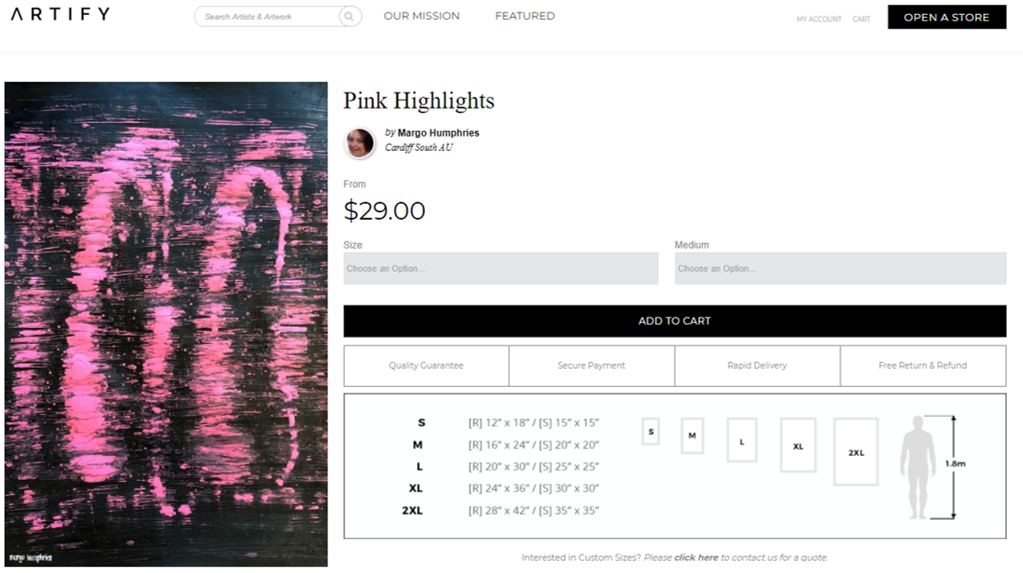The width and height of the screenshot is (1023, 573).
Task: Open the Size dropdown
Action: point(501,268)
